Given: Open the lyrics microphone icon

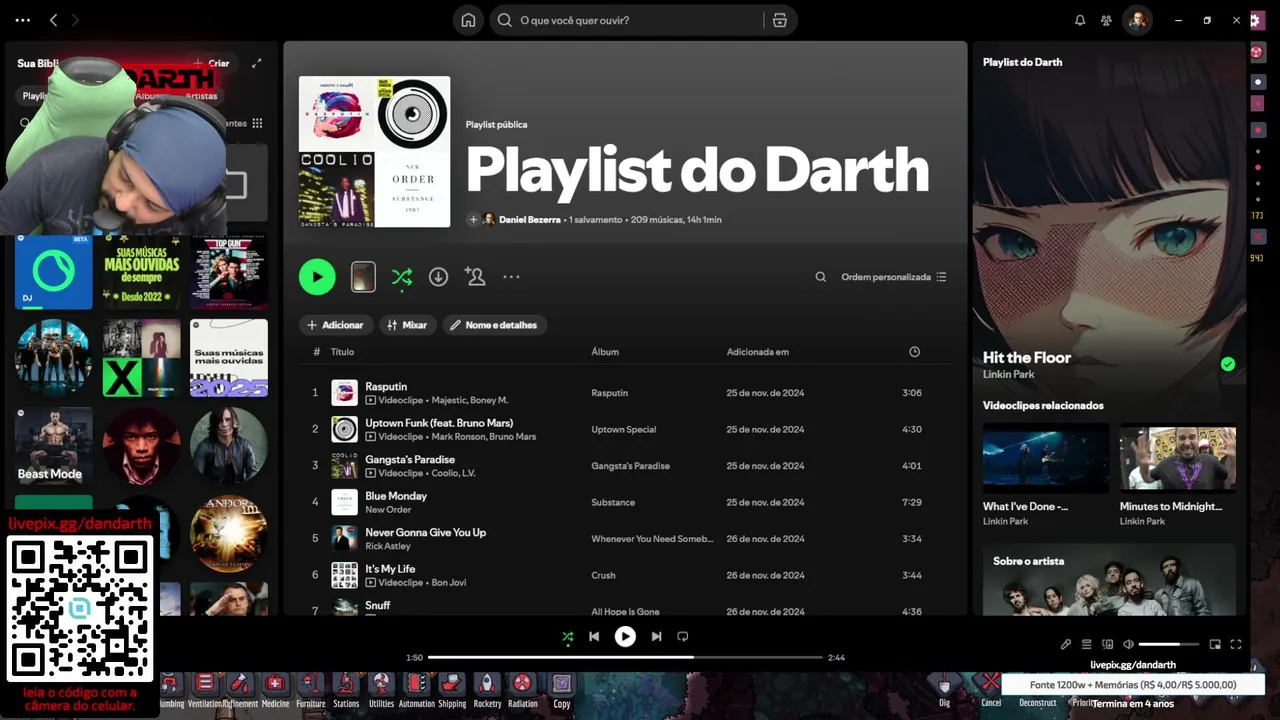Looking at the screenshot, I should point(1066,645).
